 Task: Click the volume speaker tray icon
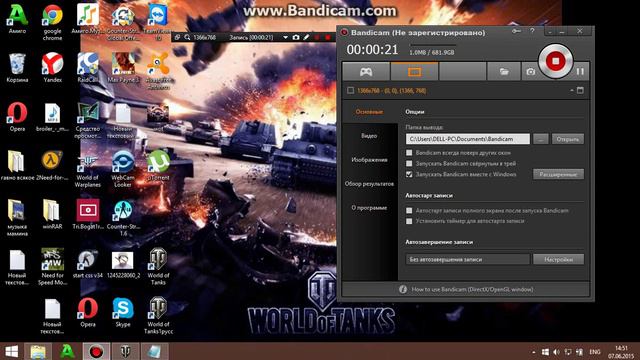pyautogui.click(x=556, y=352)
